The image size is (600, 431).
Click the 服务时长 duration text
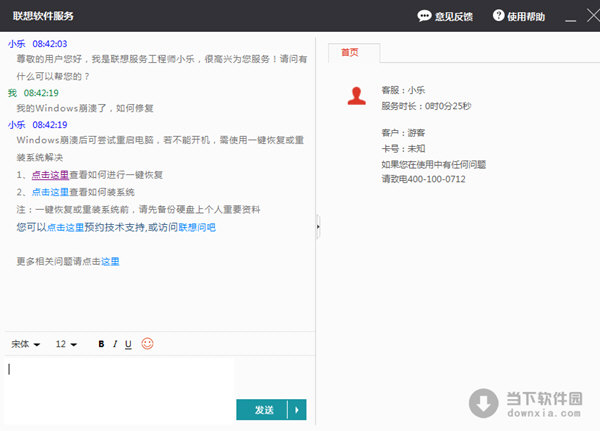click(426, 106)
